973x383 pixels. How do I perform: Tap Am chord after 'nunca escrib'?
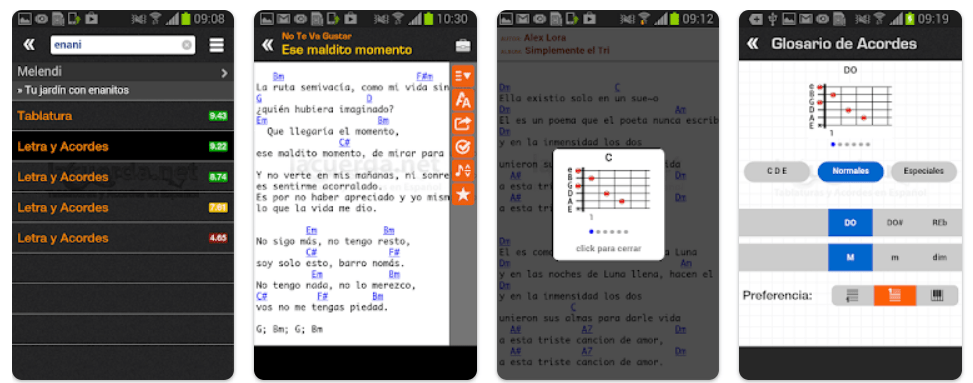[680, 110]
